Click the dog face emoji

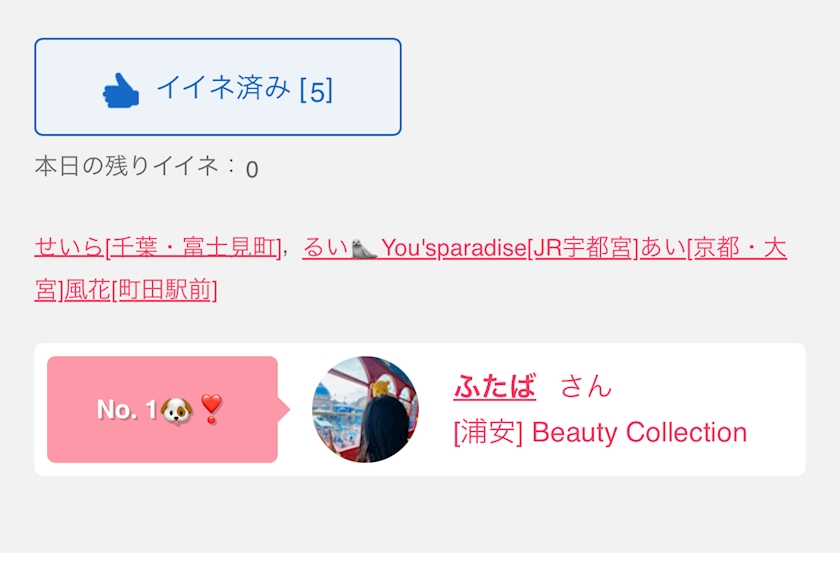[176, 409]
